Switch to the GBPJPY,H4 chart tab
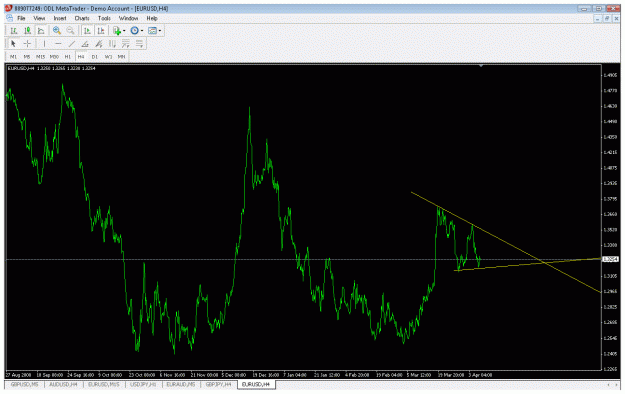Image resolution: width=625 pixels, height=394 pixels. click(x=218, y=384)
